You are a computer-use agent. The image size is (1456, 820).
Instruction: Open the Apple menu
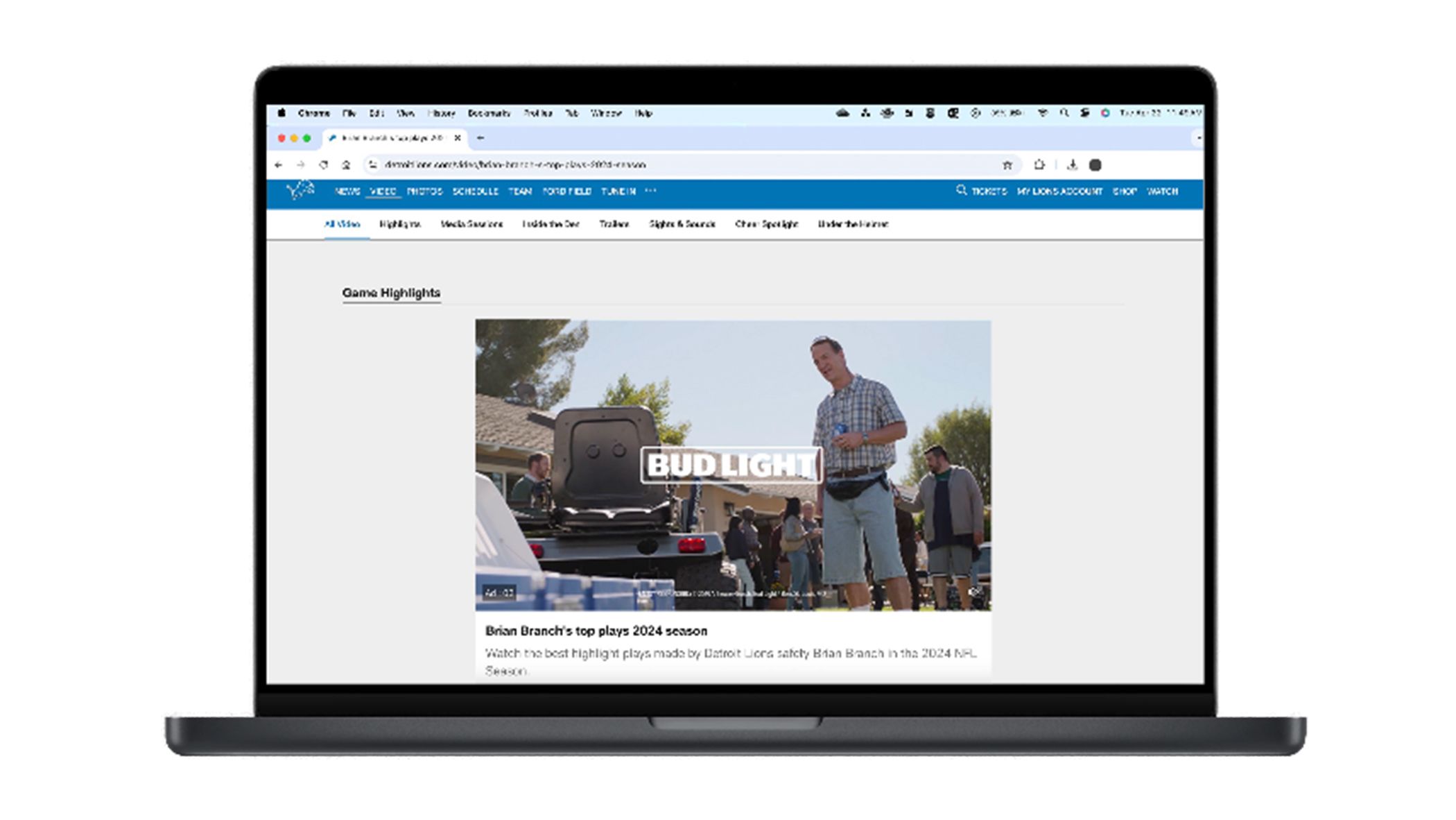[281, 113]
